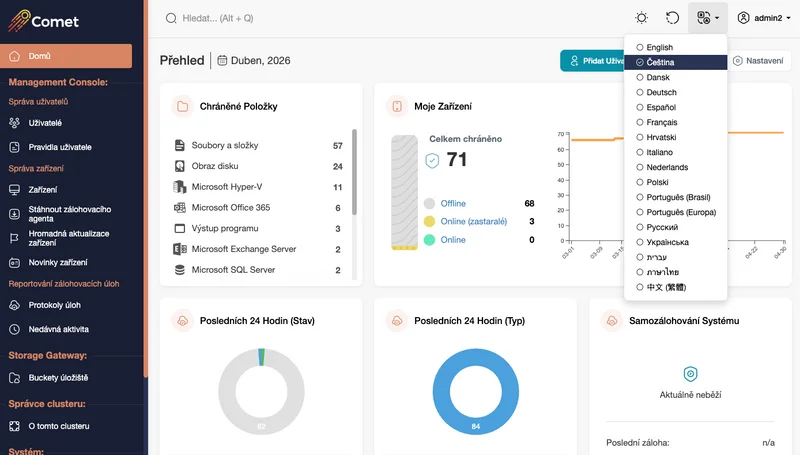This screenshot has width=800, height=455.
Task: Click the refresh history icon in top bar
Action: click(x=673, y=18)
